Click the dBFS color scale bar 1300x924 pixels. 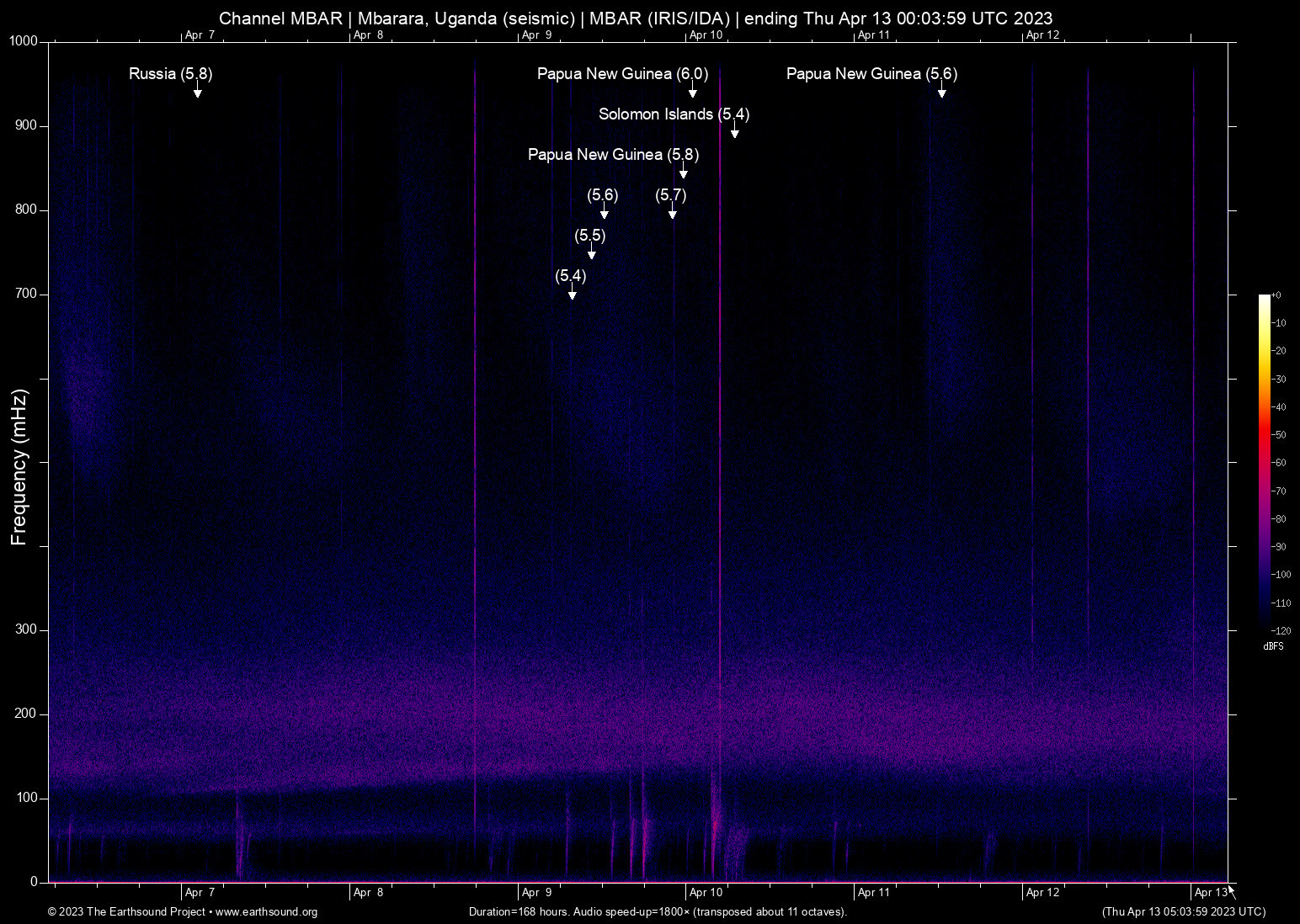pos(1264,463)
